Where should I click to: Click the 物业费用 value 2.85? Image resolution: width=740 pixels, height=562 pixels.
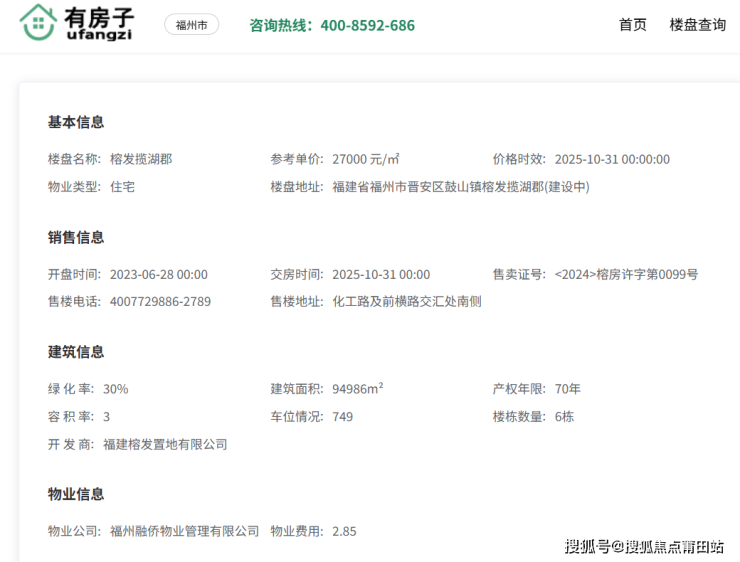point(344,531)
